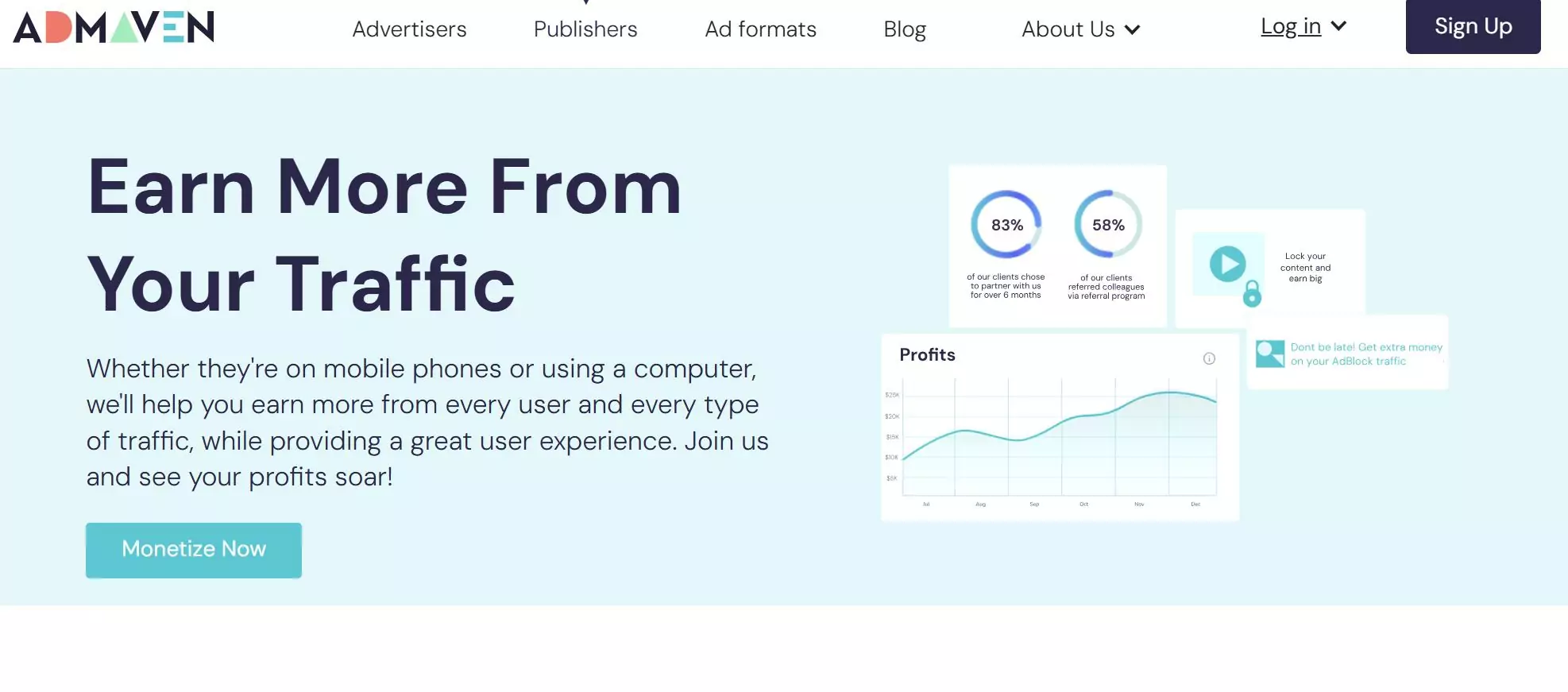The height and width of the screenshot is (692, 1568).
Task: Click the Sign Up button
Action: tap(1473, 26)
